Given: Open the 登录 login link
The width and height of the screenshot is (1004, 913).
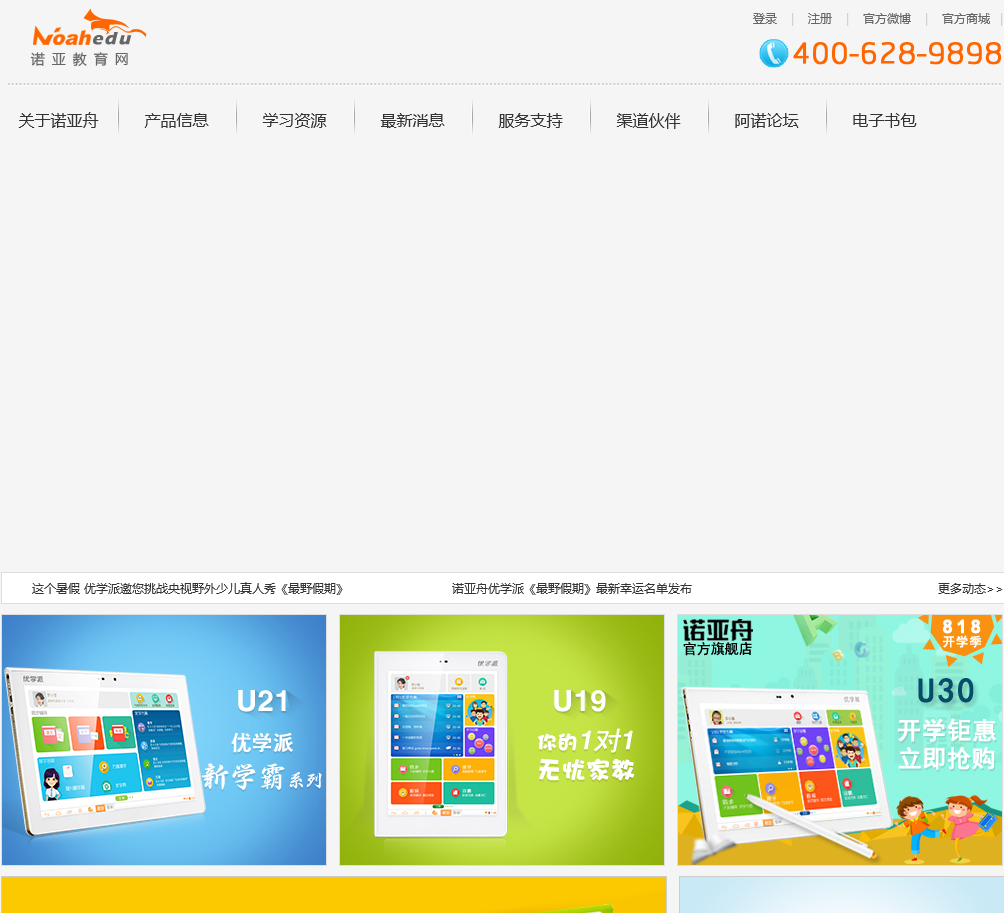Looking at the screenshot, I should (765, 19).
